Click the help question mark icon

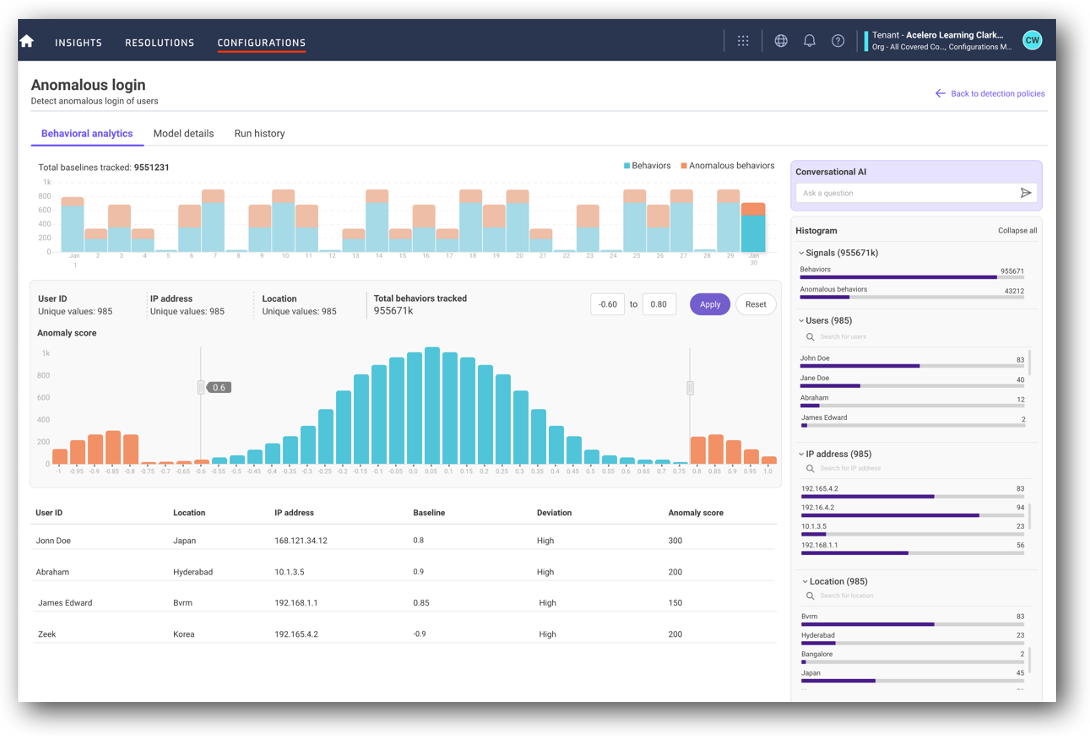click(x=838, y=41)
